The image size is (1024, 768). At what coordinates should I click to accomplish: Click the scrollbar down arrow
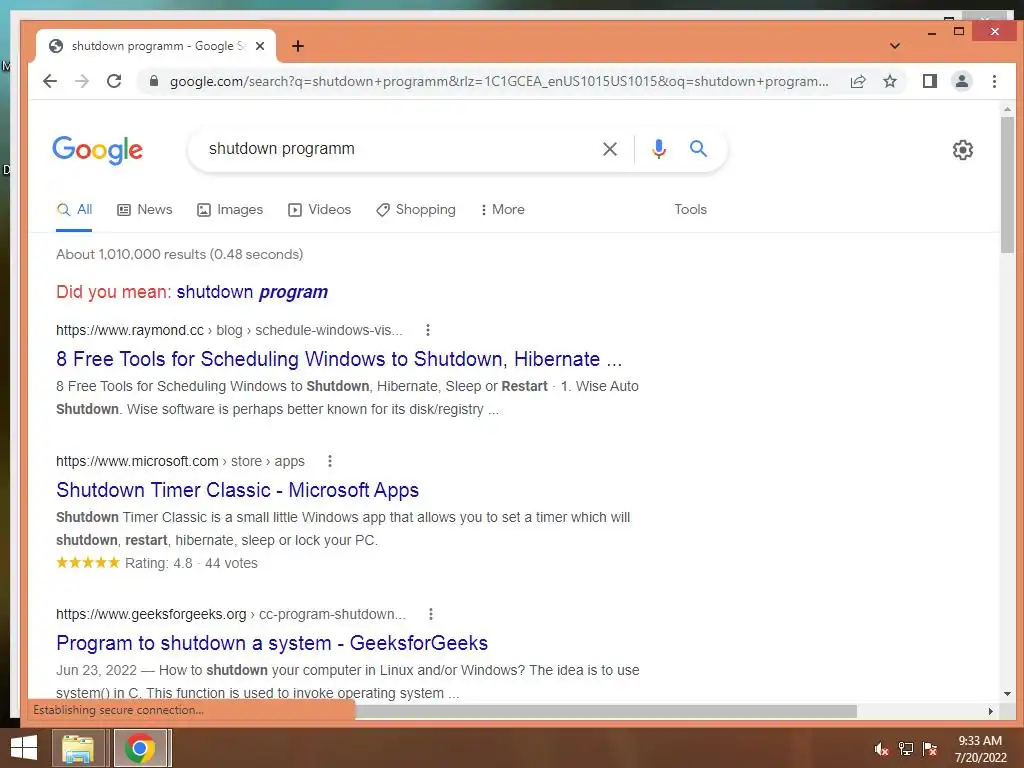[x=1007, y=694]
